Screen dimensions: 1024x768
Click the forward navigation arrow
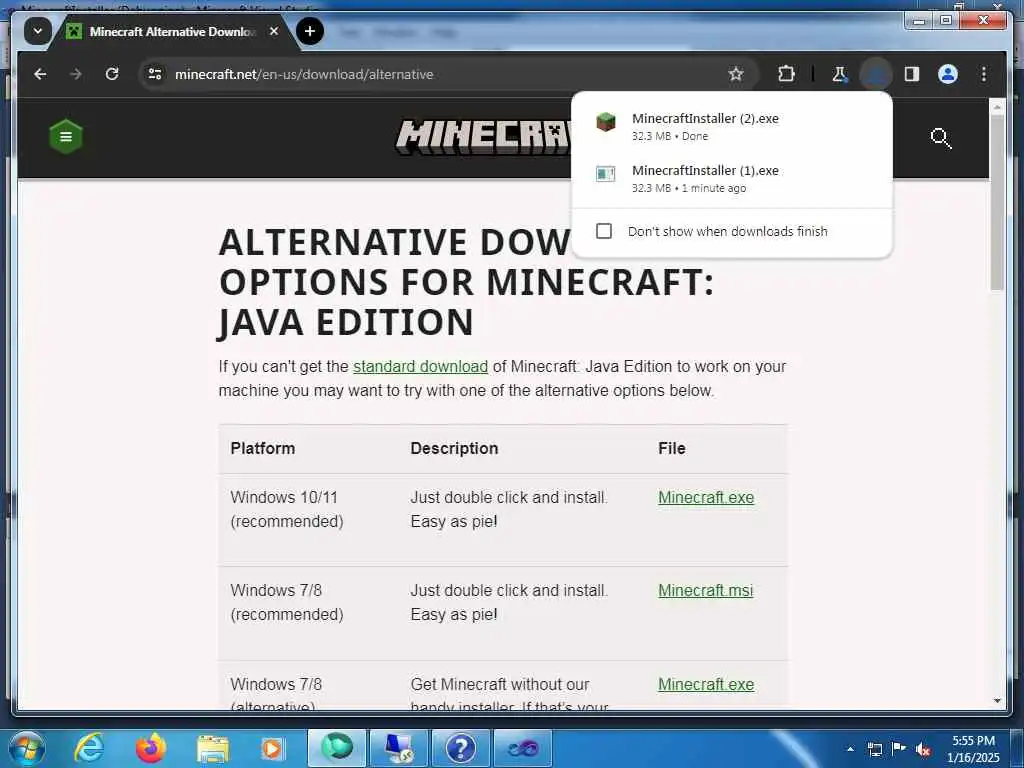pyautogui.click(x=76, y=74)
